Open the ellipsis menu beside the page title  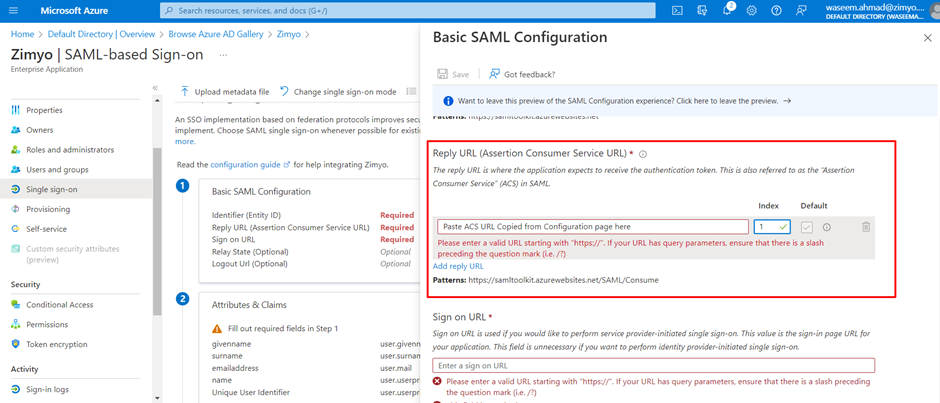coord(223,55)
